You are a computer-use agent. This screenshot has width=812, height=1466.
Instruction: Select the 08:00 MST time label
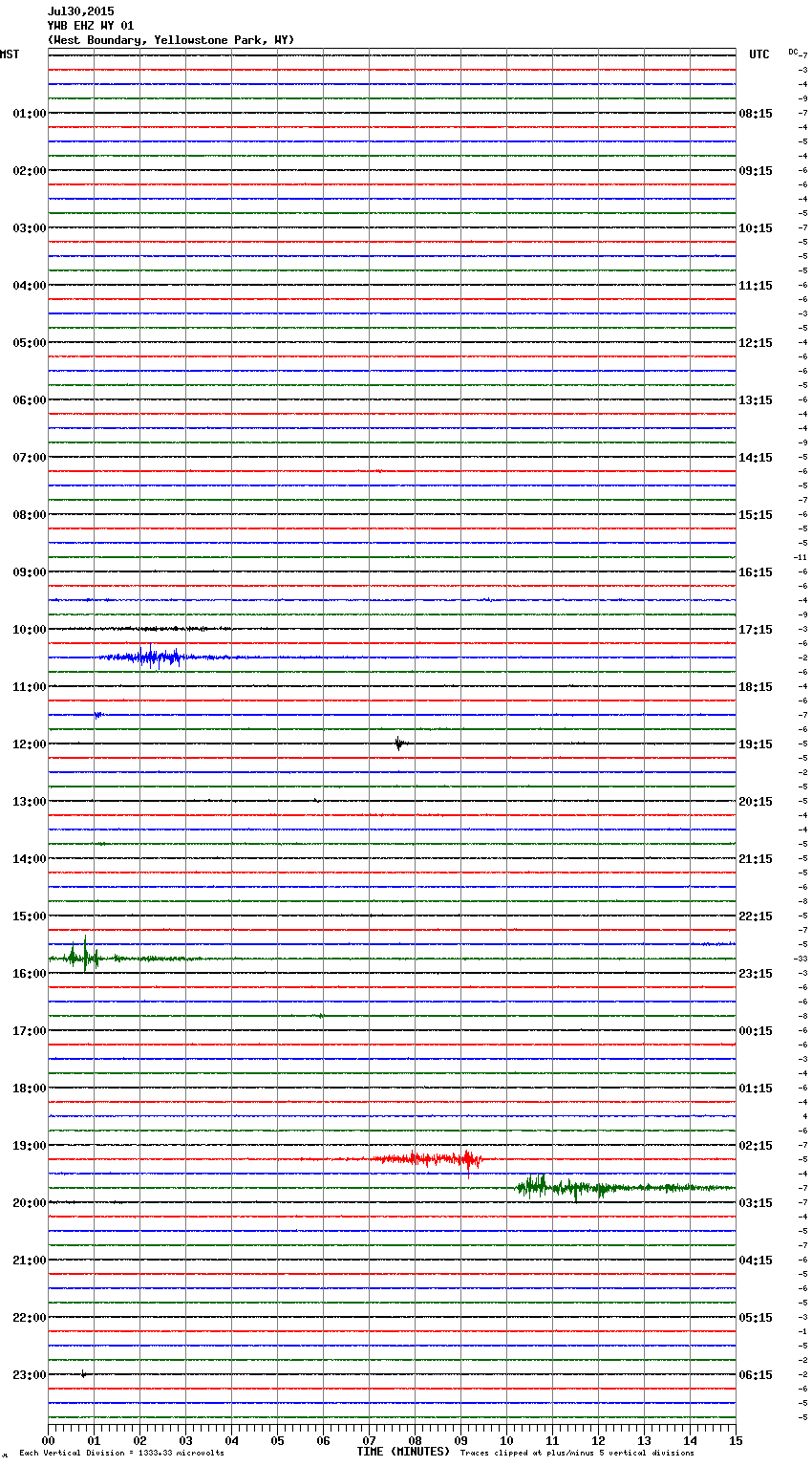tap(30, 515)
